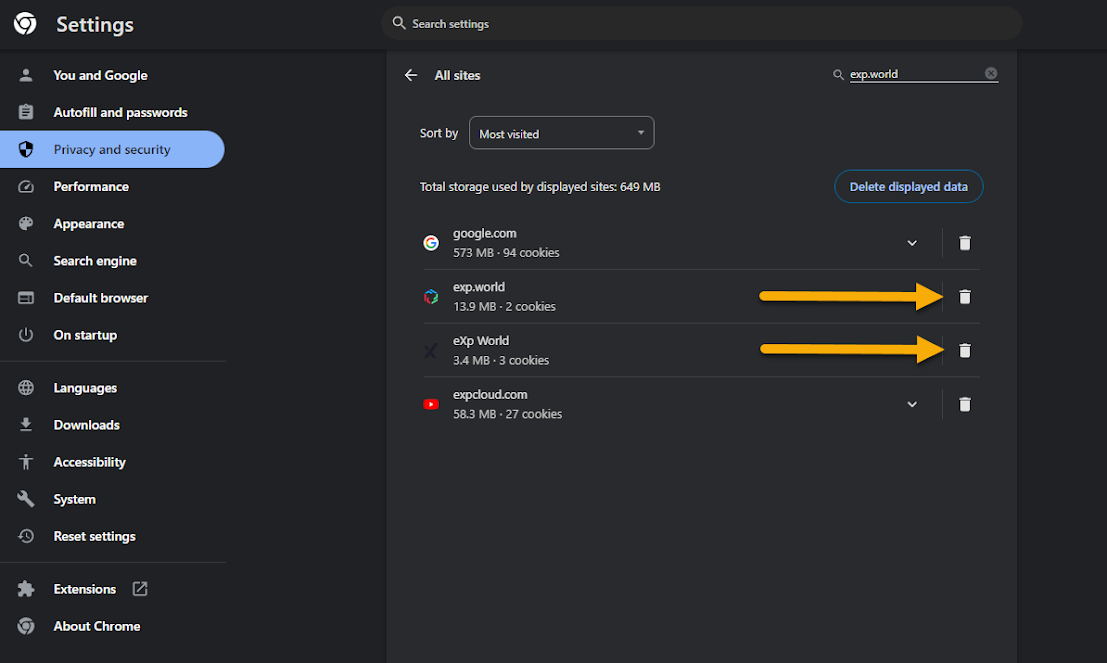Go back using the All sites arrow
The height and width of the screenshot is (663, 1107).
pos(411,75)
